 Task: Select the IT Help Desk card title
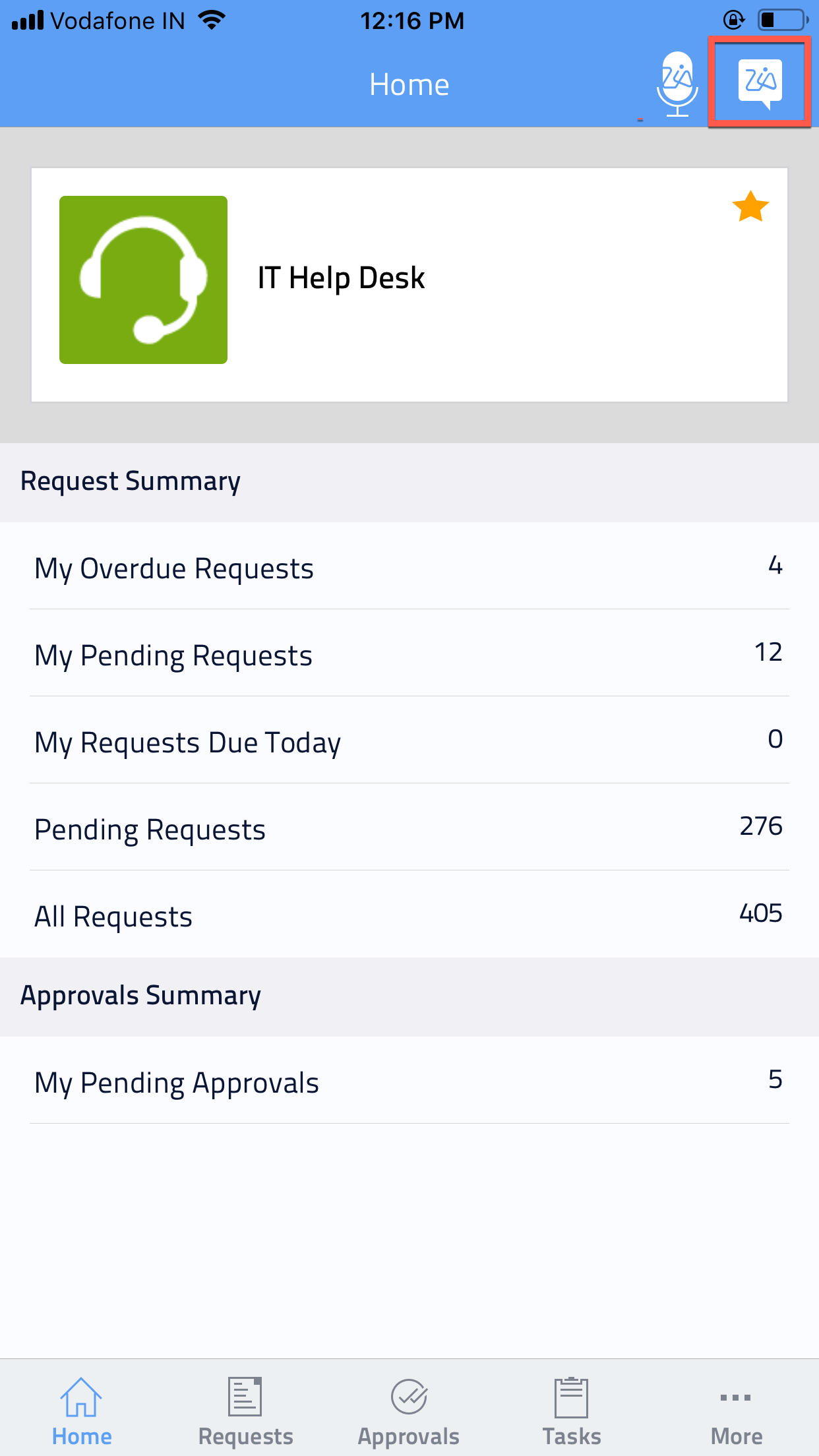click(x=341, y=278)
